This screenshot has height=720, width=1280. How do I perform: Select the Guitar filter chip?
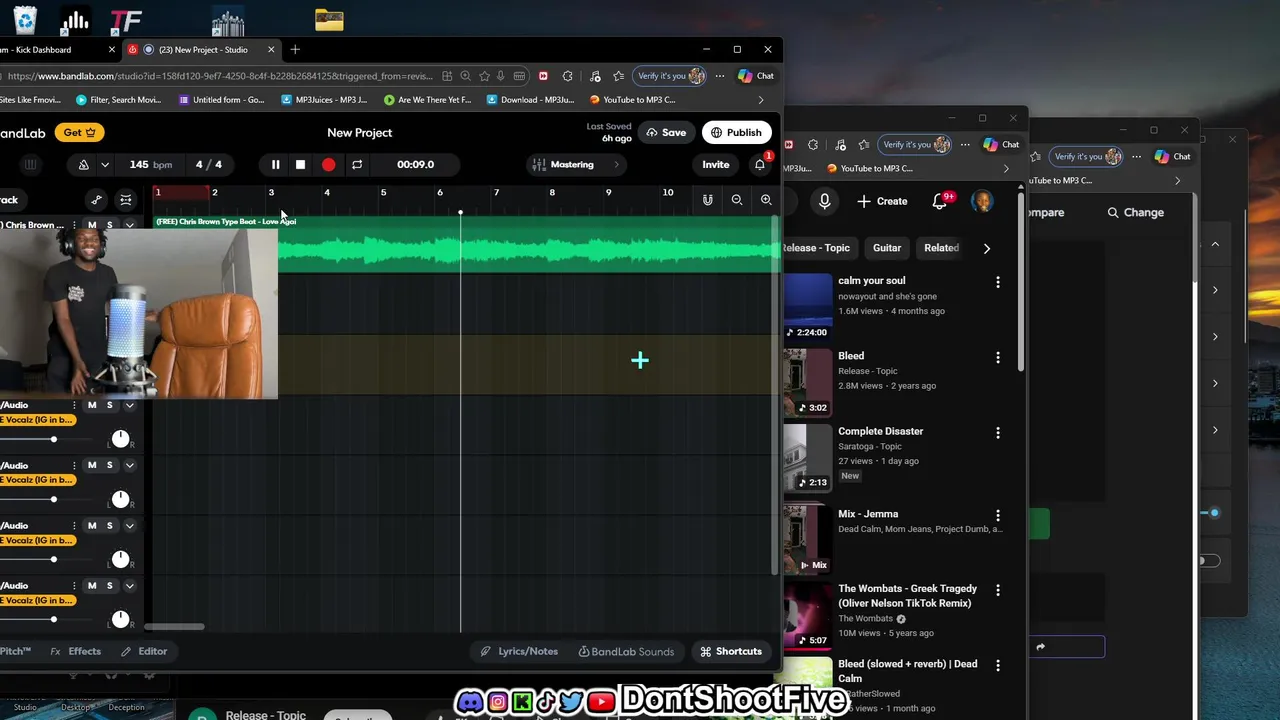coord(887,248)
